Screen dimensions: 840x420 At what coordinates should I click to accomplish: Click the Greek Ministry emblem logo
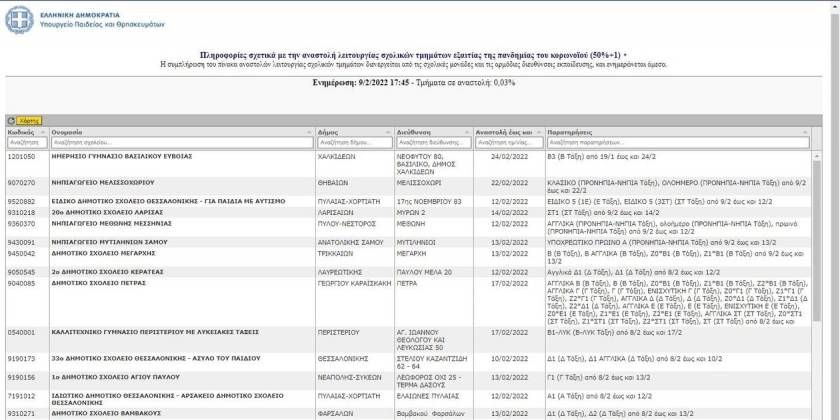click(19, 20)
